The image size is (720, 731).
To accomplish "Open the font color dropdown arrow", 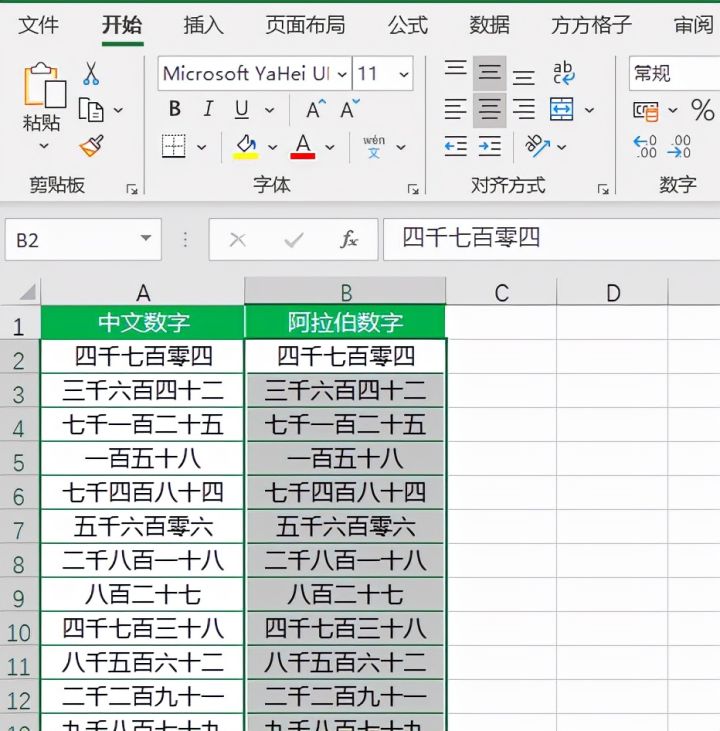I will click(x=330, y=147).
